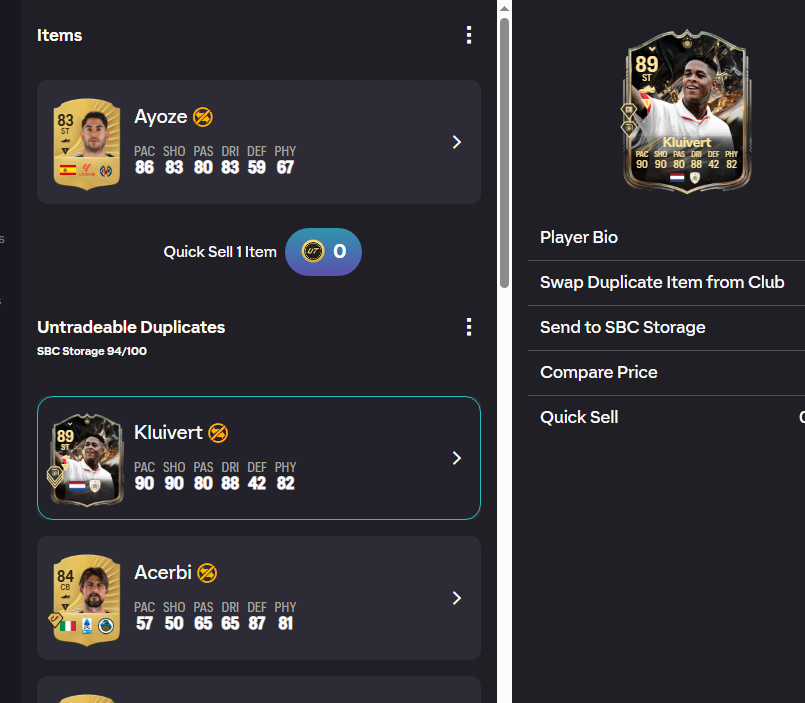Click the Serie A league logo on Acerbi's card

click(x=86, y=625)
